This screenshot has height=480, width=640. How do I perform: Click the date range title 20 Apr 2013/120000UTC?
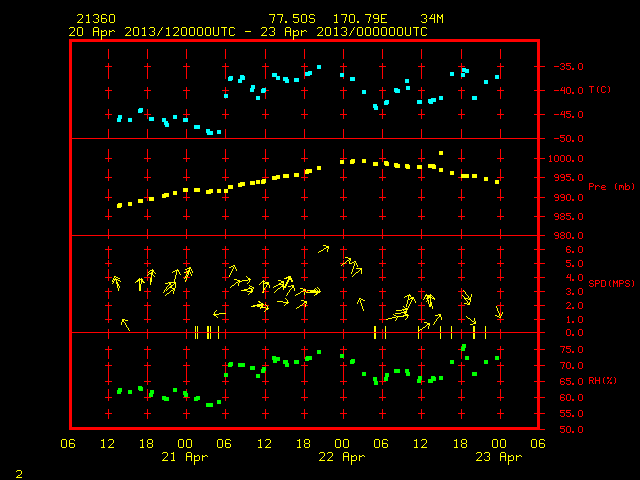tap(152, 32)
